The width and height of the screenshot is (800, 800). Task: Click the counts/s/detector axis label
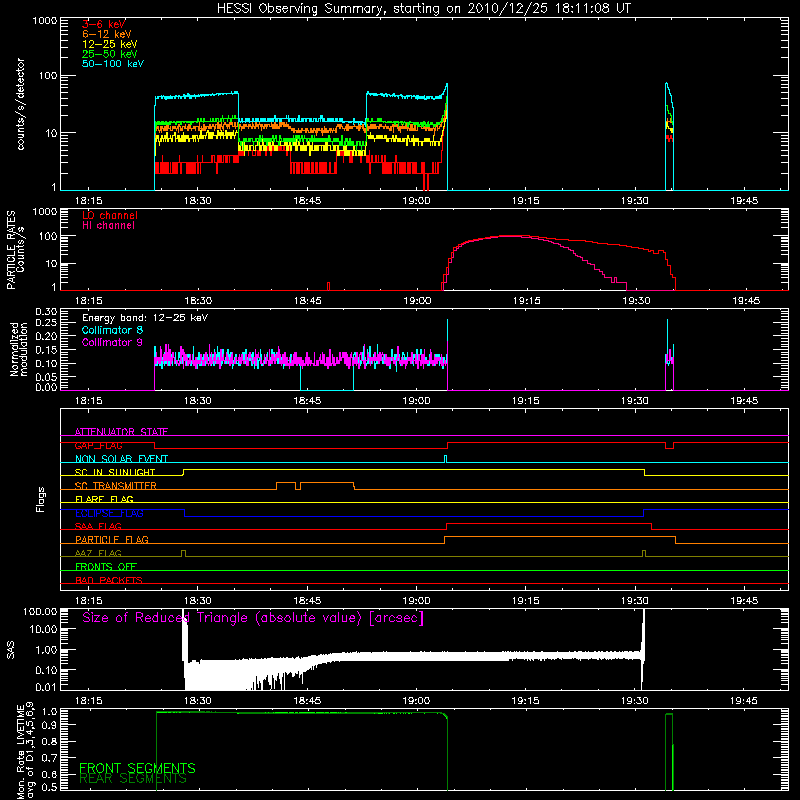[21, 104]
